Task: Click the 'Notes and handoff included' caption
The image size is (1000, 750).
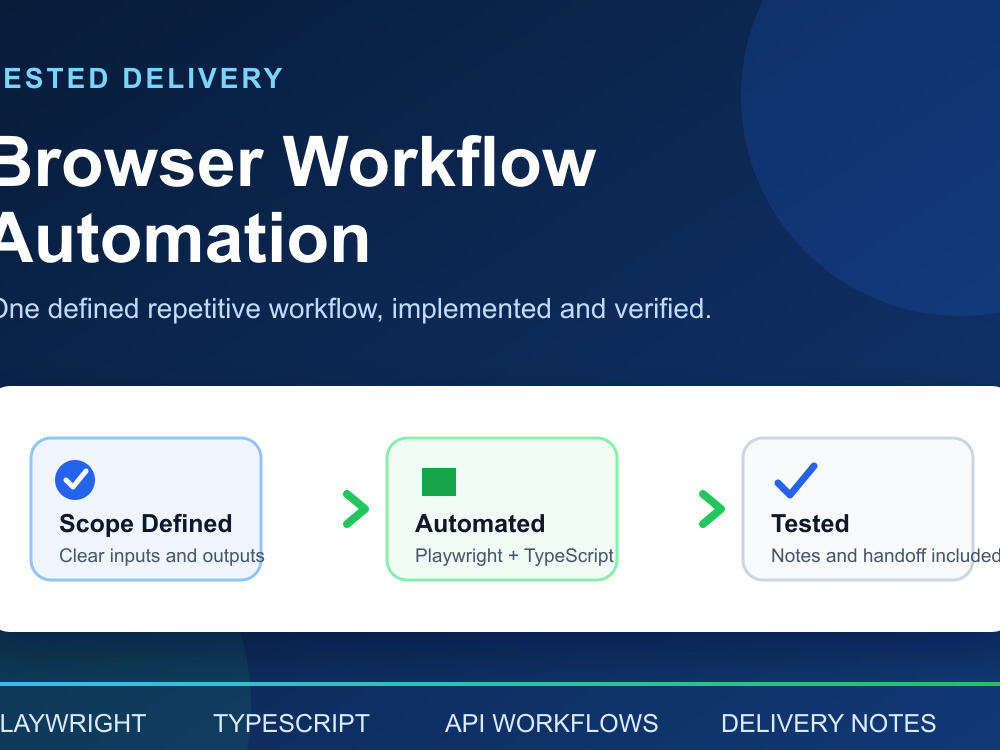Action: 885,555
